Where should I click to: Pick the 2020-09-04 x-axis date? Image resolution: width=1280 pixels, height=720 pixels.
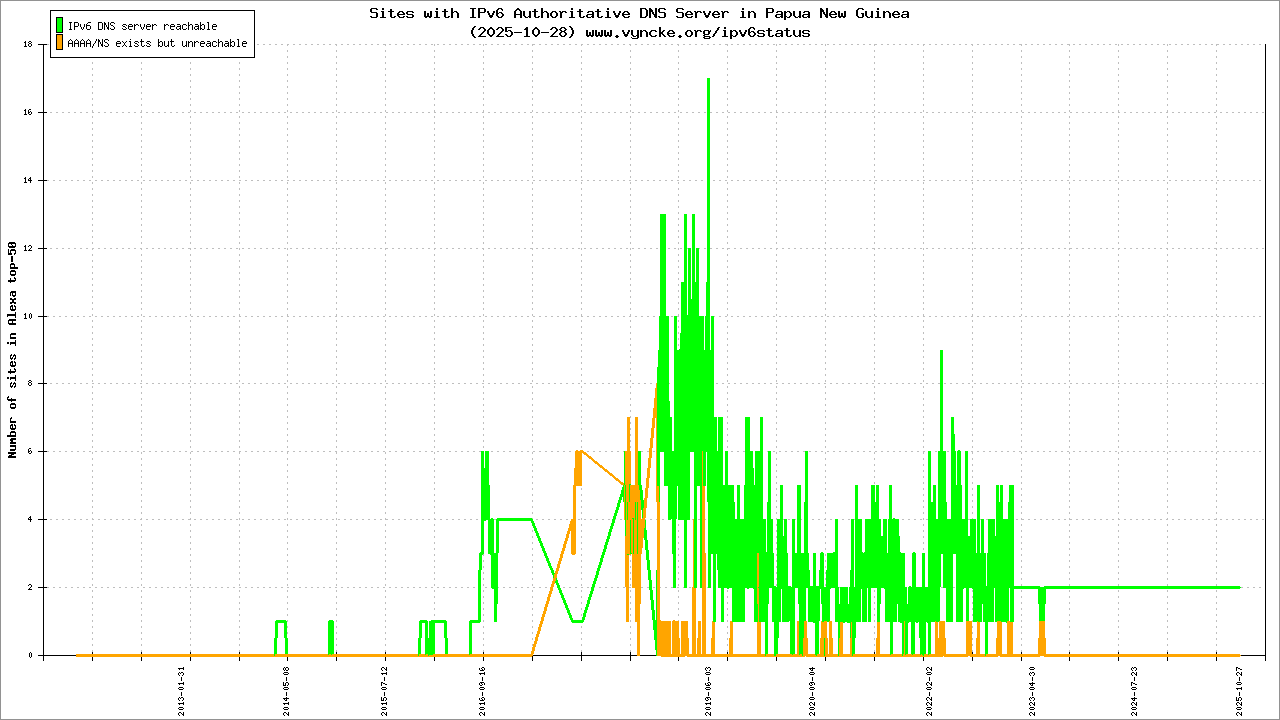[812, 691]
